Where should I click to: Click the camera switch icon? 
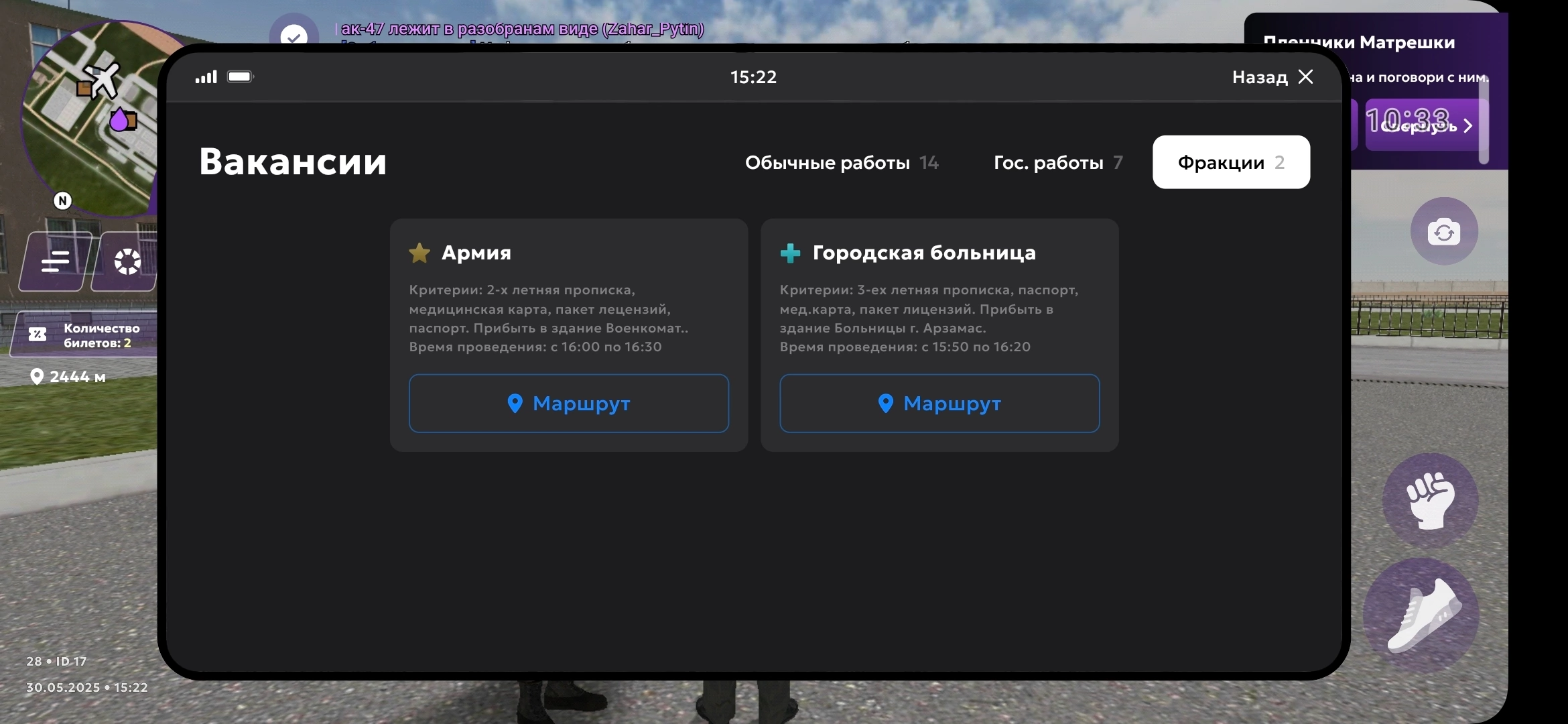point(1443,231)
